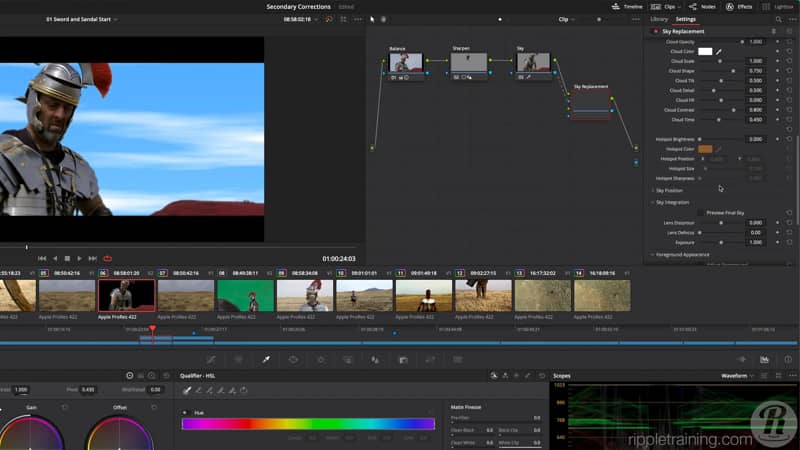Toggle the Hue qualifier enable dot
The image size is (800, 450).
(185, 412)
